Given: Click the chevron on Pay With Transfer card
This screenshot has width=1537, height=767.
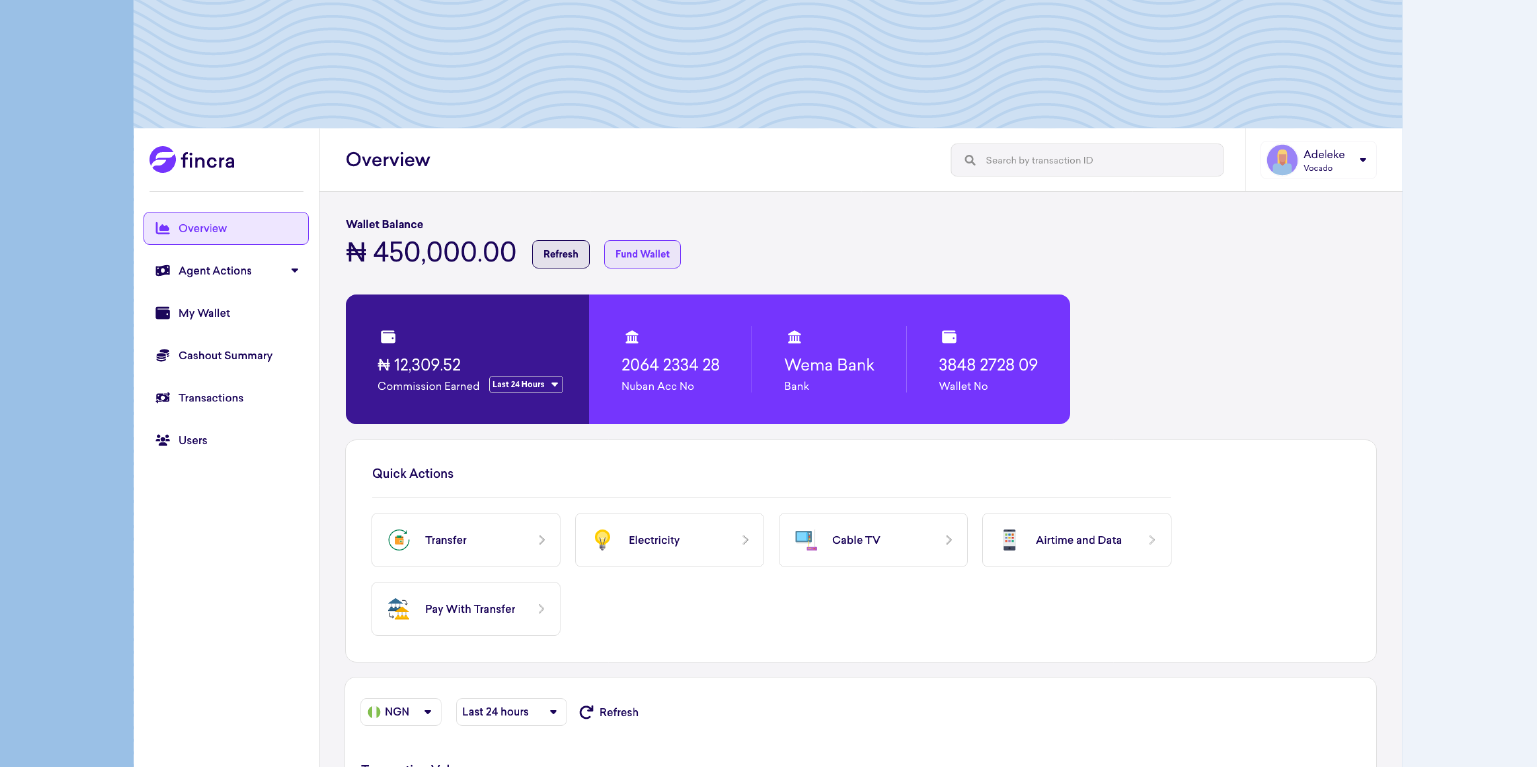Looking at the screenshot, I should pyautogui.click(x=542, y=609).
